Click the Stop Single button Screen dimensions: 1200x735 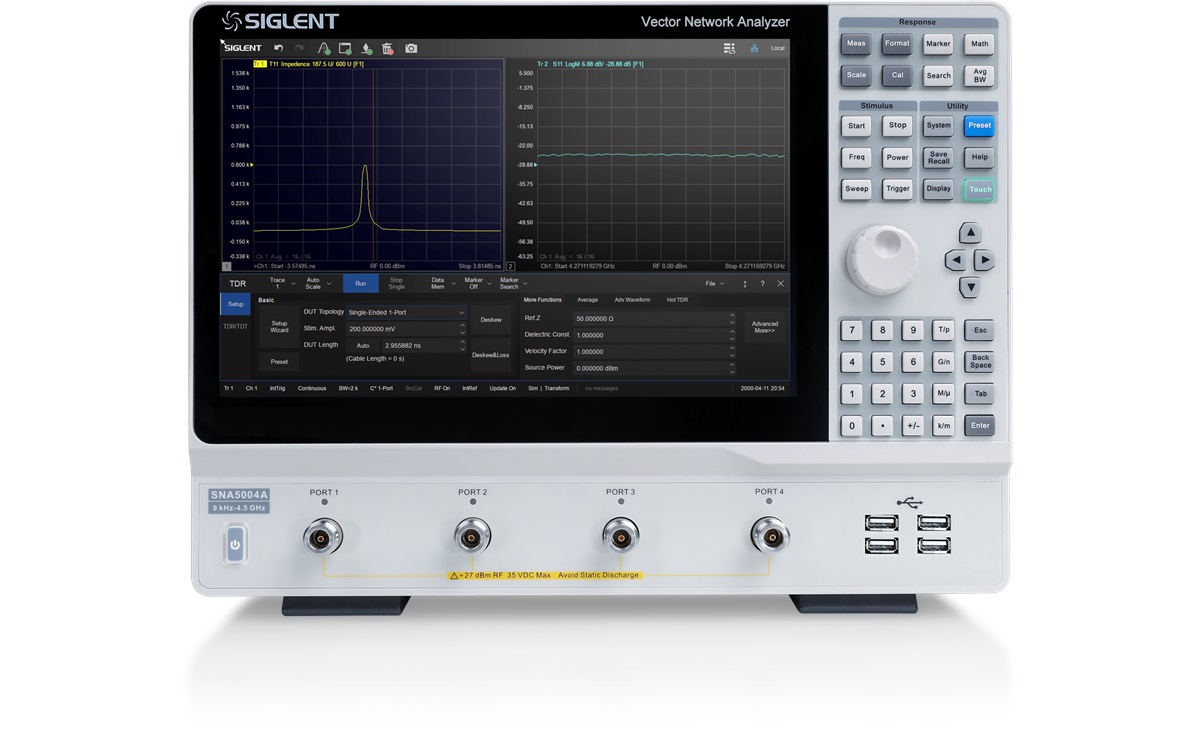(397, 284)
